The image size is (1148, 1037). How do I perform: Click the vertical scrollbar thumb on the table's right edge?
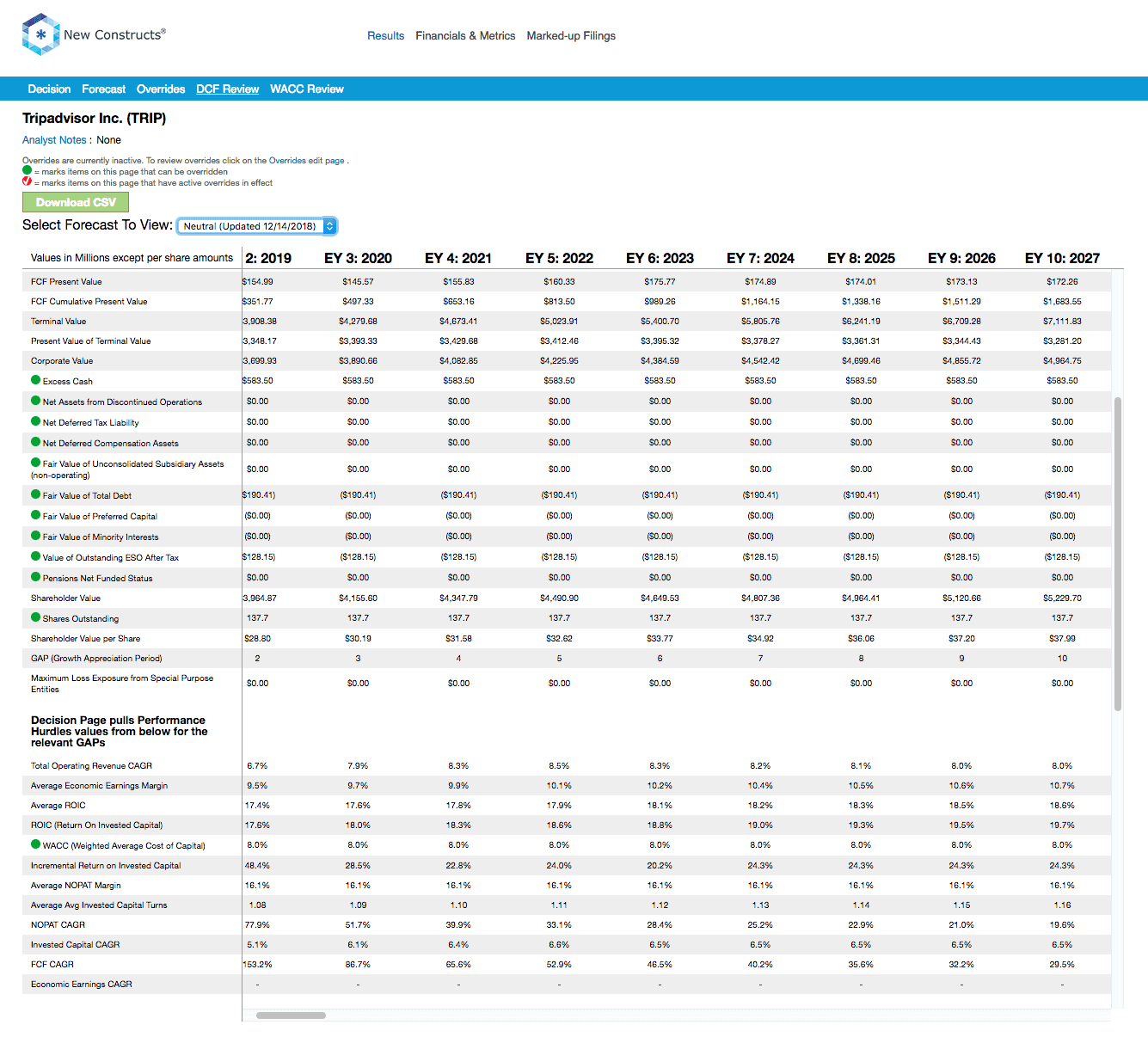coord(1118,555)
